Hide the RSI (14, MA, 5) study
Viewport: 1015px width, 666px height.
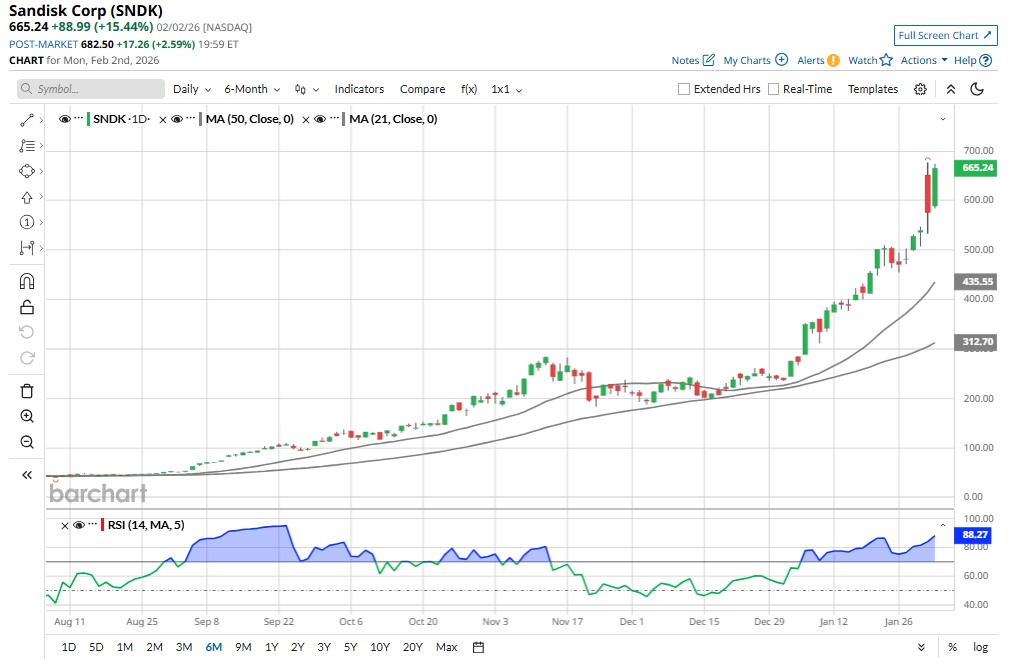[x=79, y=525]
